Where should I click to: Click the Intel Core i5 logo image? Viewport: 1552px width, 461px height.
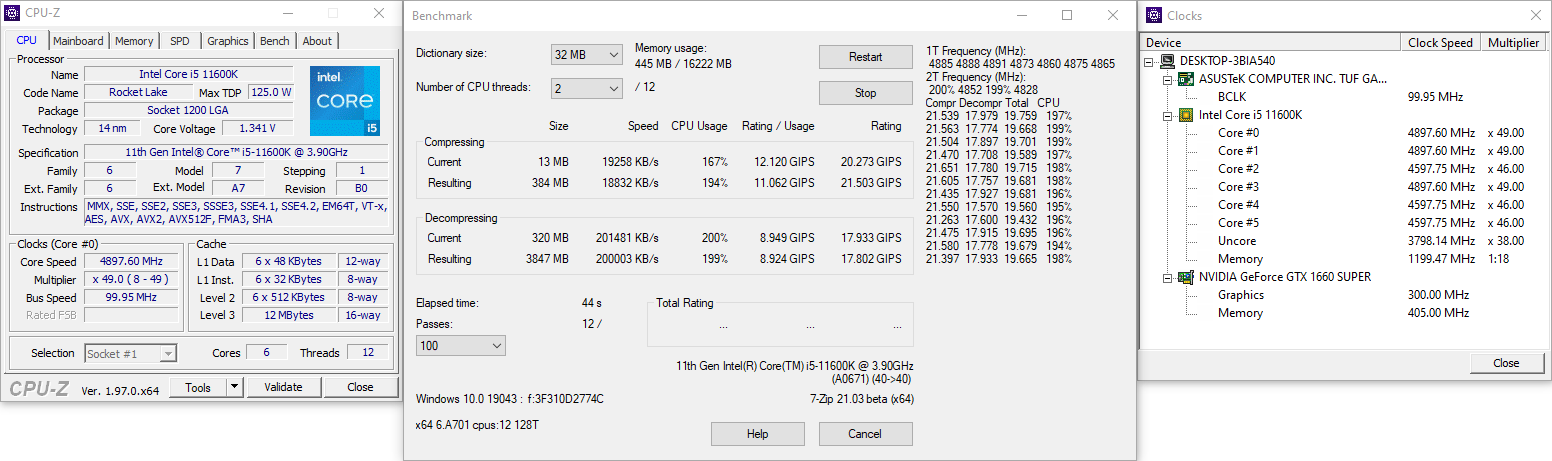pyautogui.click(x=345, y=101)
